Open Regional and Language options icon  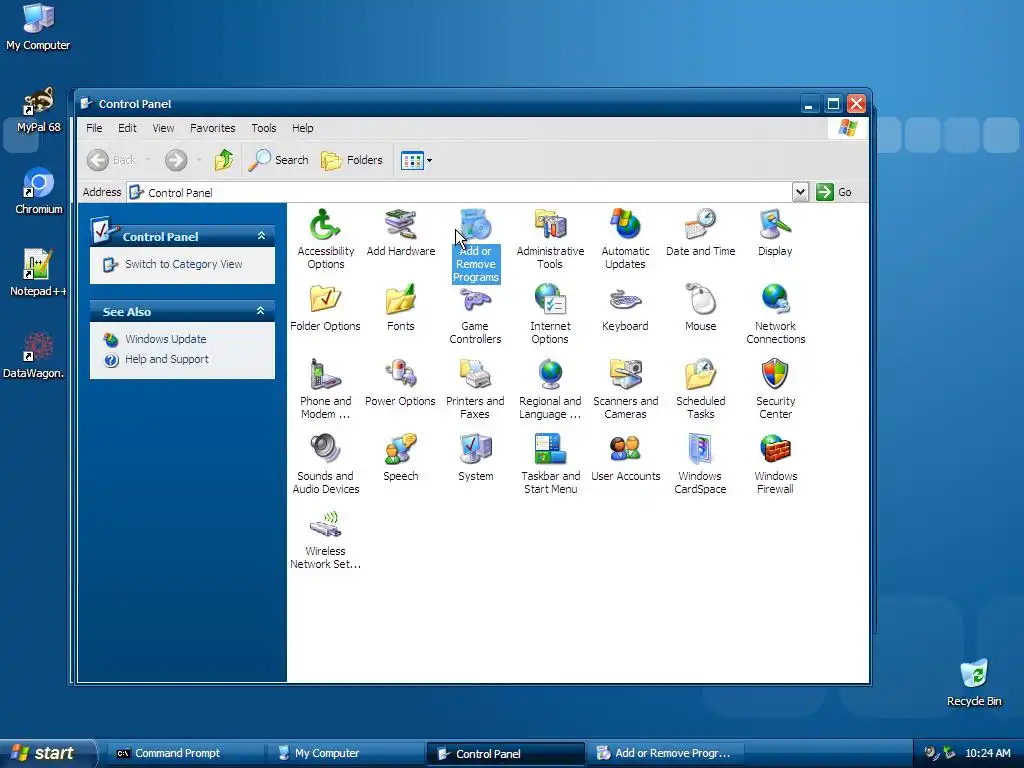click(550, 389)
